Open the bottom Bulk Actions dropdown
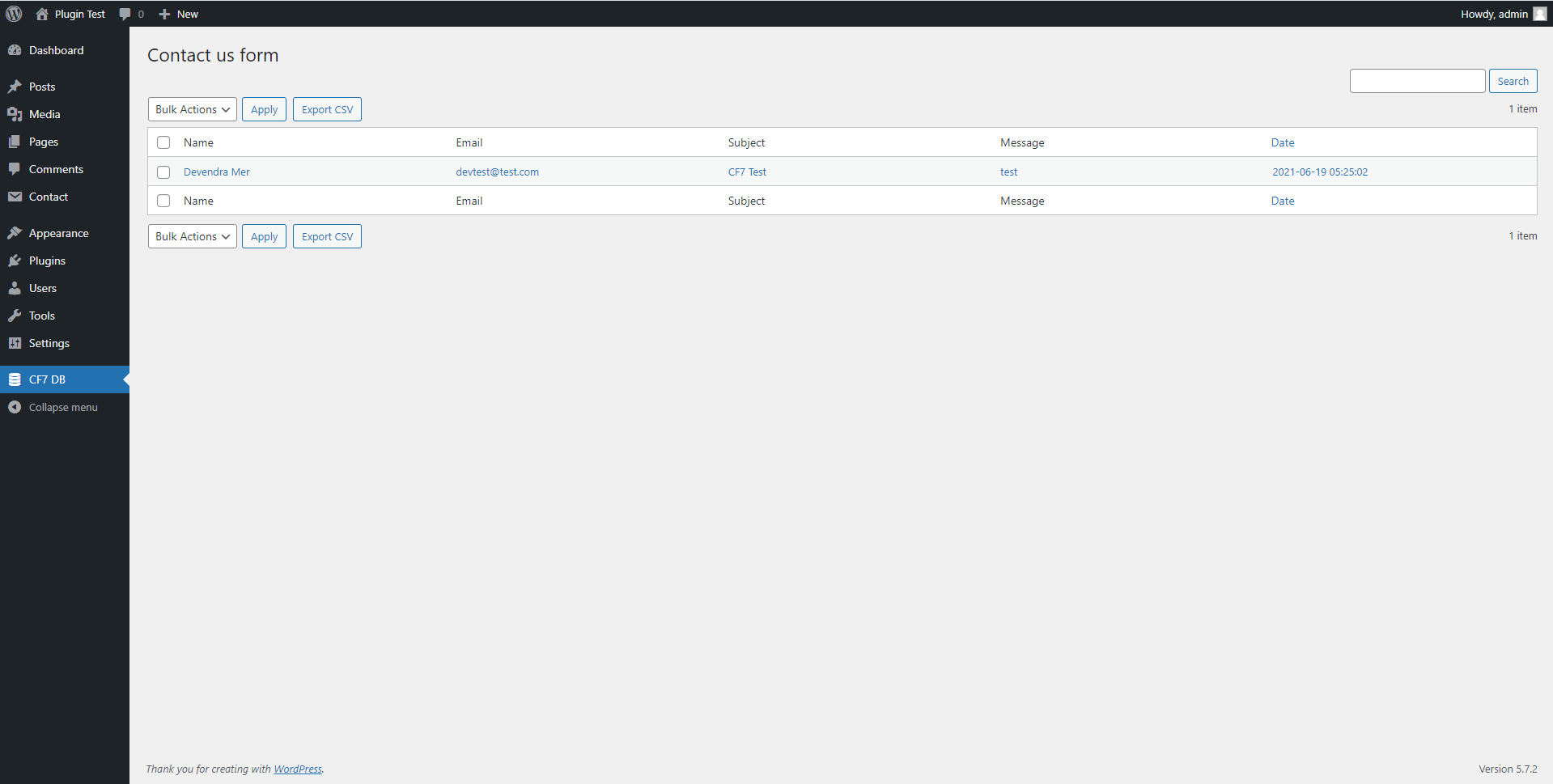The height and width of the screenshot is (784, 1553). 193,236
